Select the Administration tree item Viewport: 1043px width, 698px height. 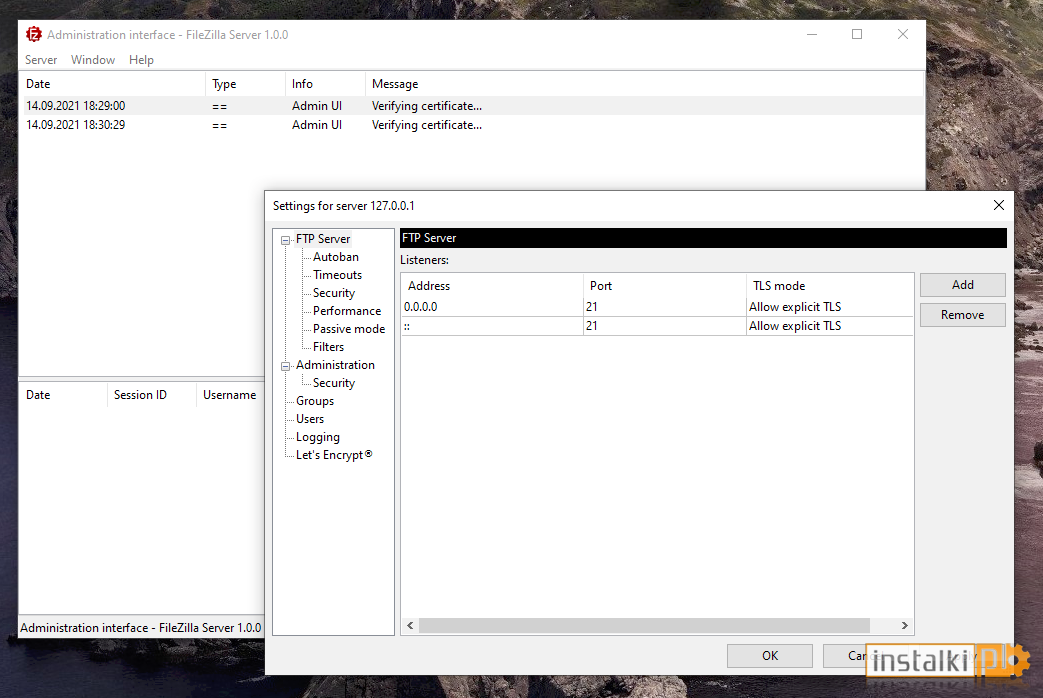[x=335, y=365]
